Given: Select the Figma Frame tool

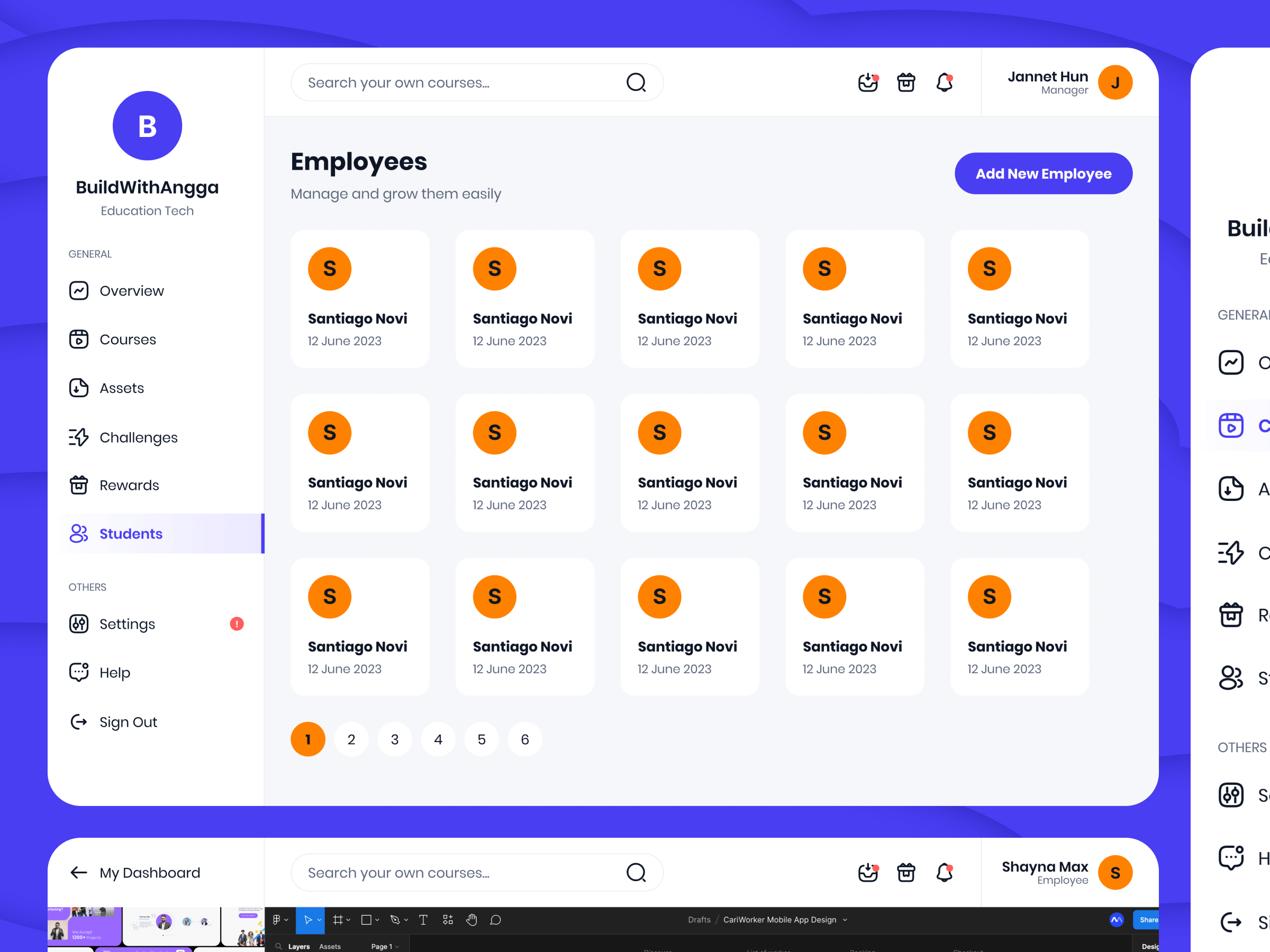Looking at the screenshot, I should (x=338, y=920).
